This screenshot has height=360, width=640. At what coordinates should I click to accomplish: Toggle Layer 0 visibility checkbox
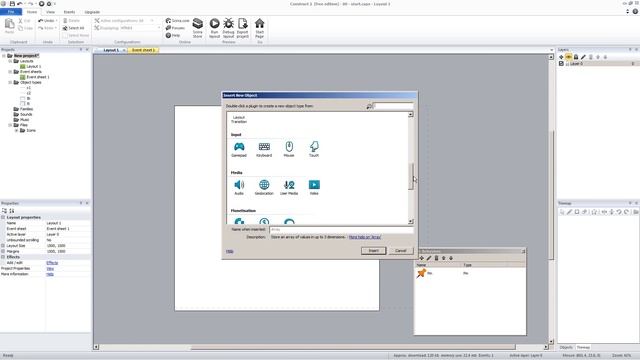pos(562,64)
